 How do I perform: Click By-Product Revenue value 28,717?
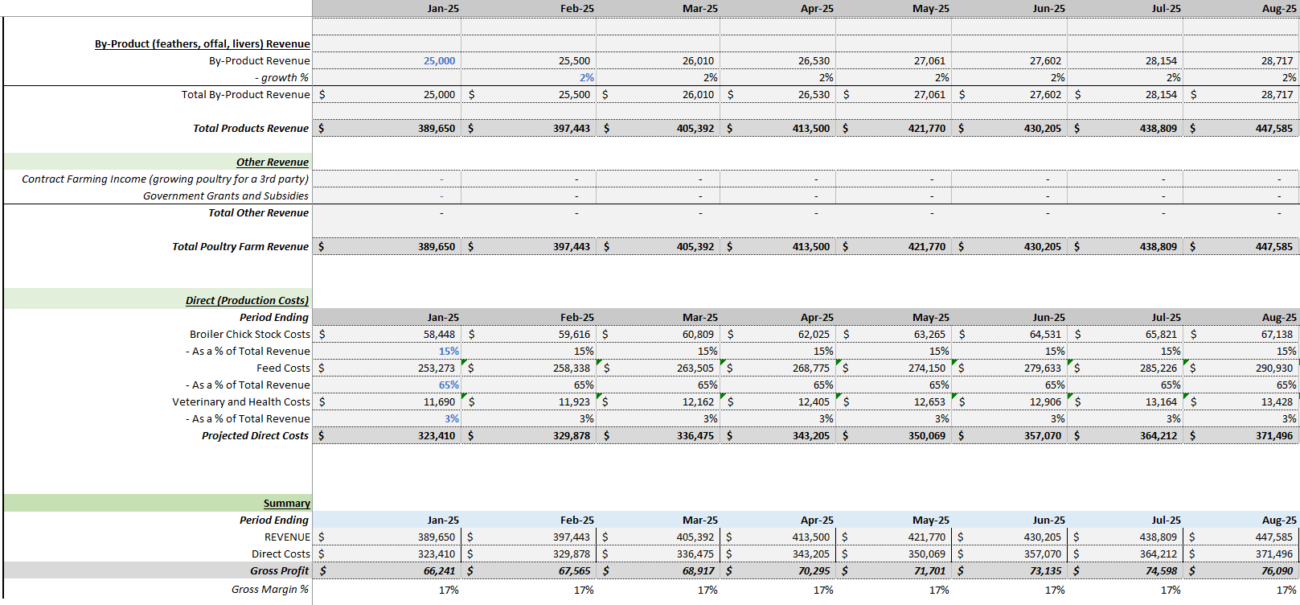1279,61
